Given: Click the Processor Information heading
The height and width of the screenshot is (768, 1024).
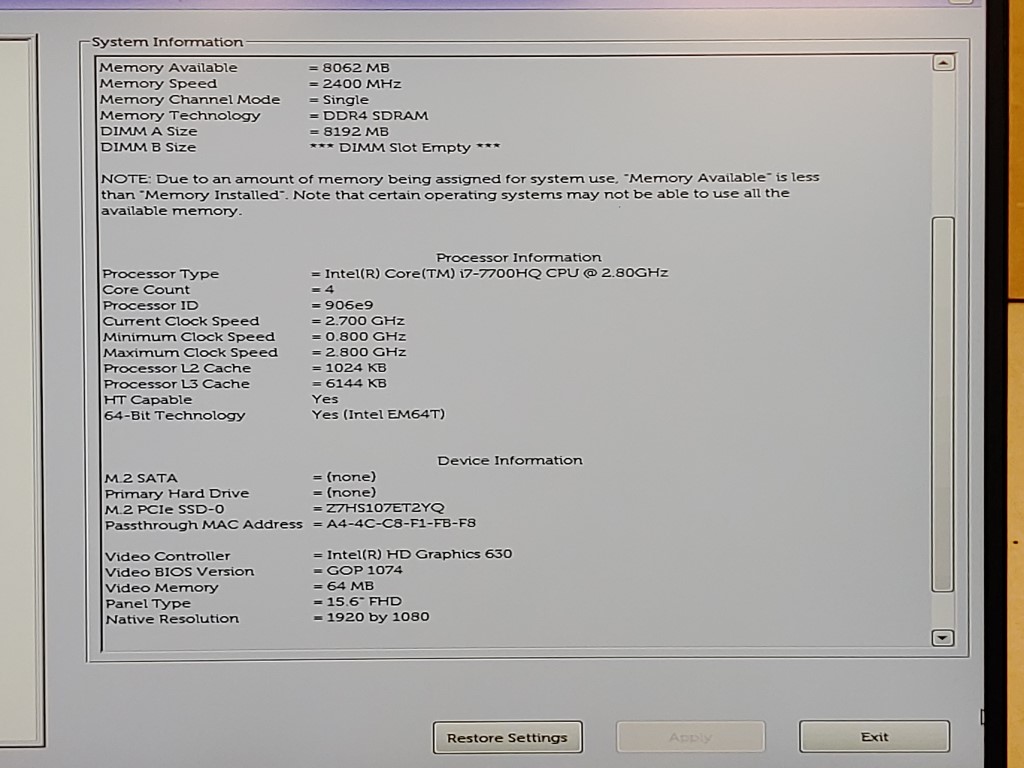Looking at the screenshot, I should pyautogui.click(x=519, y=257).
